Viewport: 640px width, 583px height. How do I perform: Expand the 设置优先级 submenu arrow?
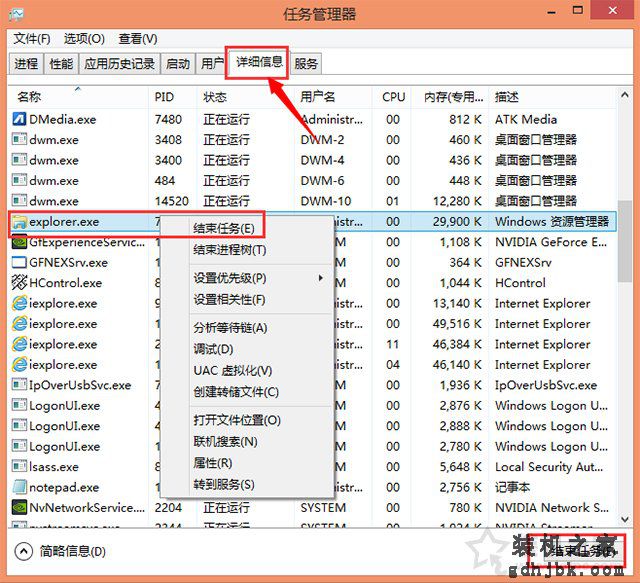(321, 278)
